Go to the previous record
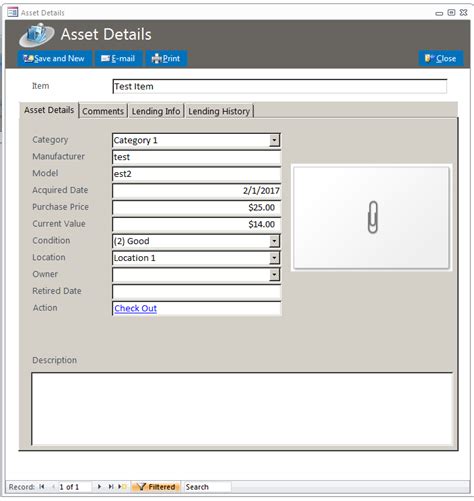 coord(53,487)
